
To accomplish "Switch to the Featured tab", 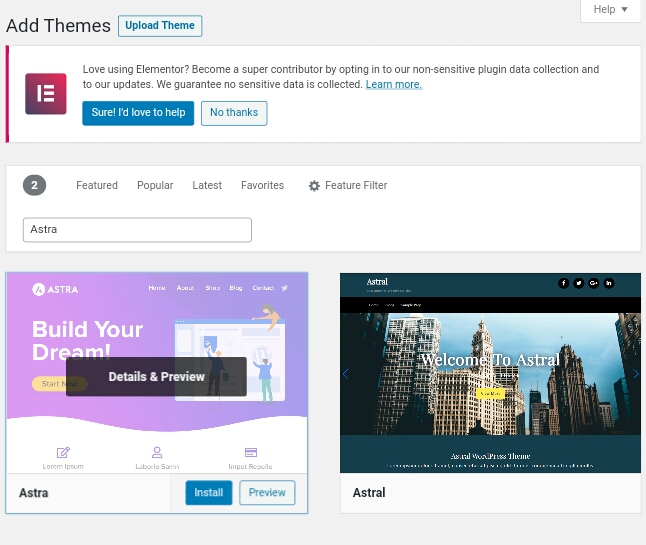I will (97, 185).
